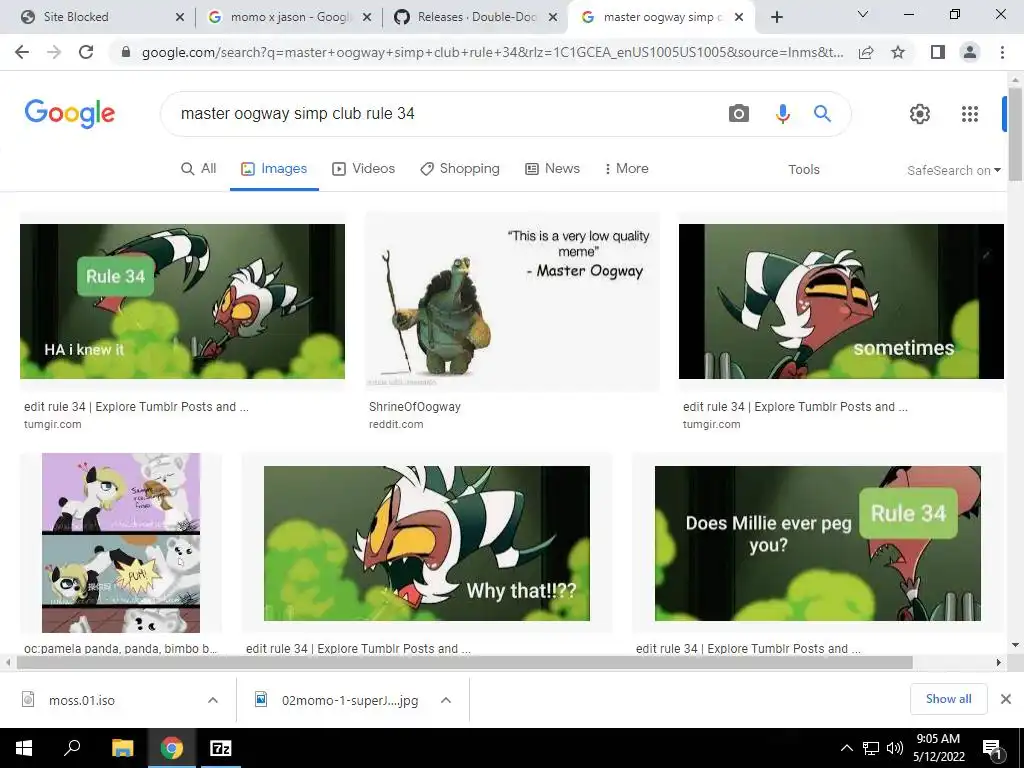
Task: Select the All results tab
Action: pos(199,168)
